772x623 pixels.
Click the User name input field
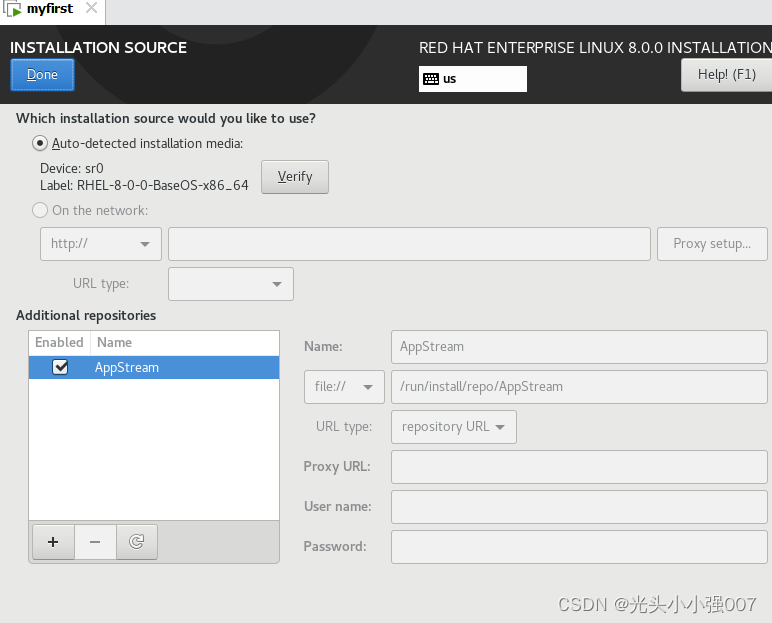click(579, 506)
